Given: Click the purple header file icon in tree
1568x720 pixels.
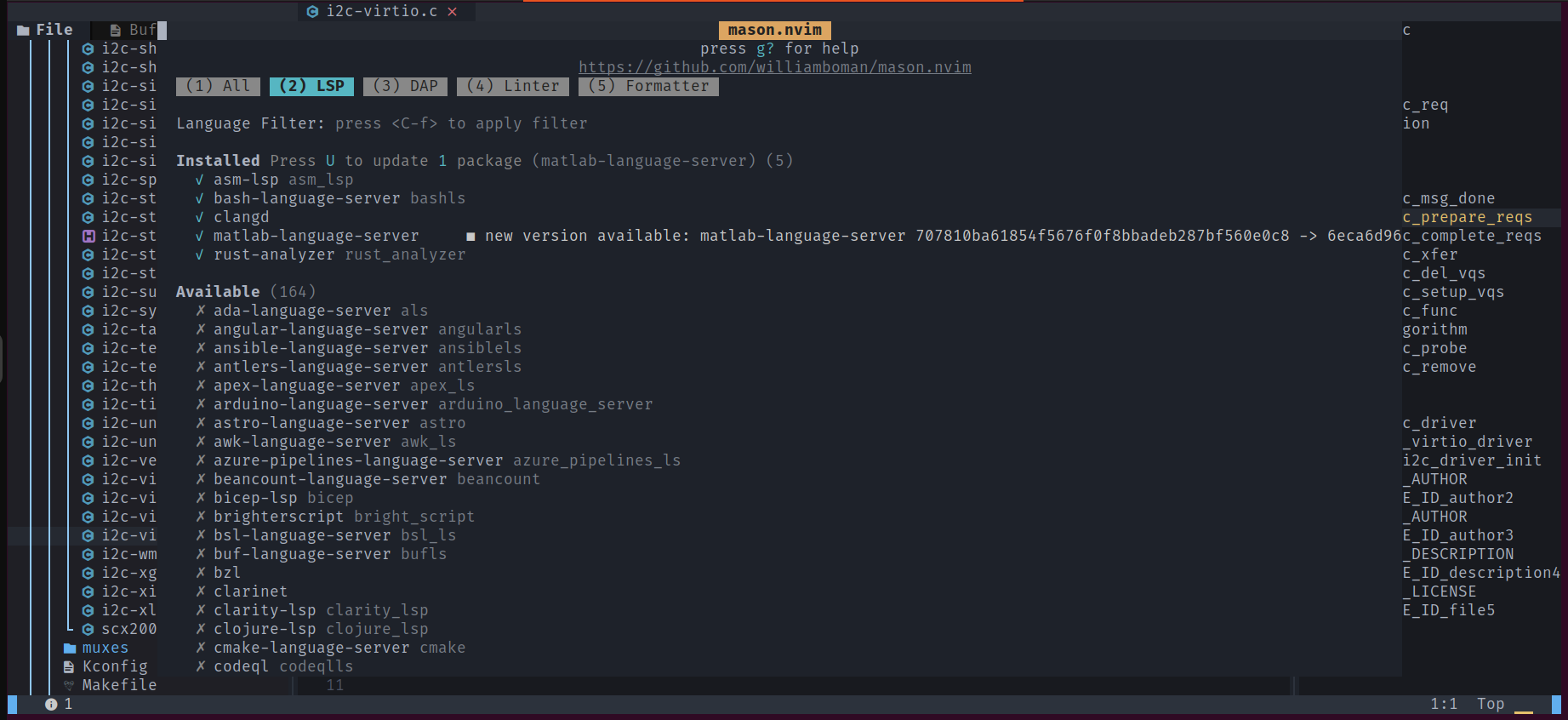Looking at the screenshot, I should (x=88, y=236).
